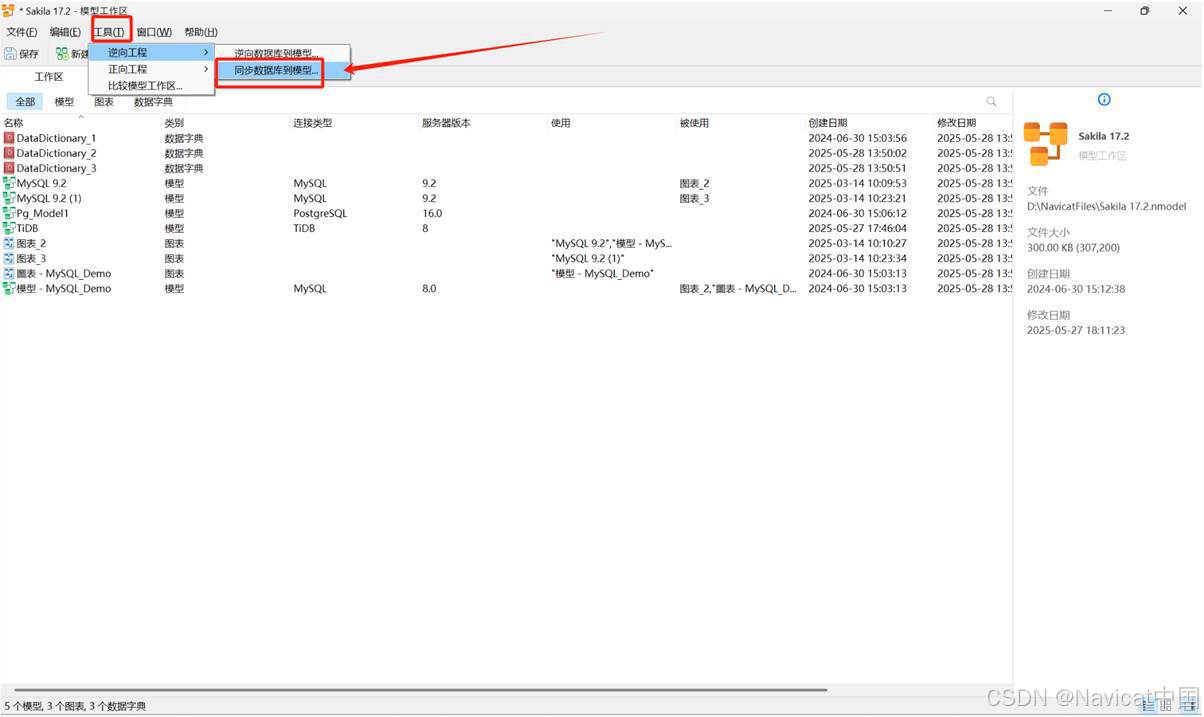This screenshot has width=1204, height=717.
Task: Click the MySQL 9.2 (1) model icon
Action: point(9,198)
